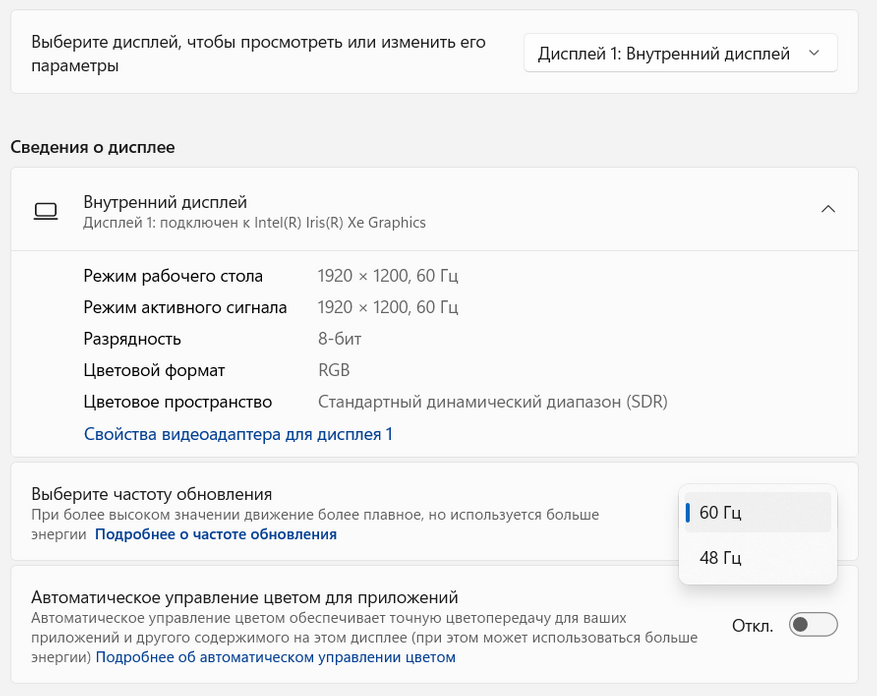This screenshot has width=877, height=696.
Task: Click the Стандартный динамический диапазон (SDR) value
Action: [x=492, y=402]
